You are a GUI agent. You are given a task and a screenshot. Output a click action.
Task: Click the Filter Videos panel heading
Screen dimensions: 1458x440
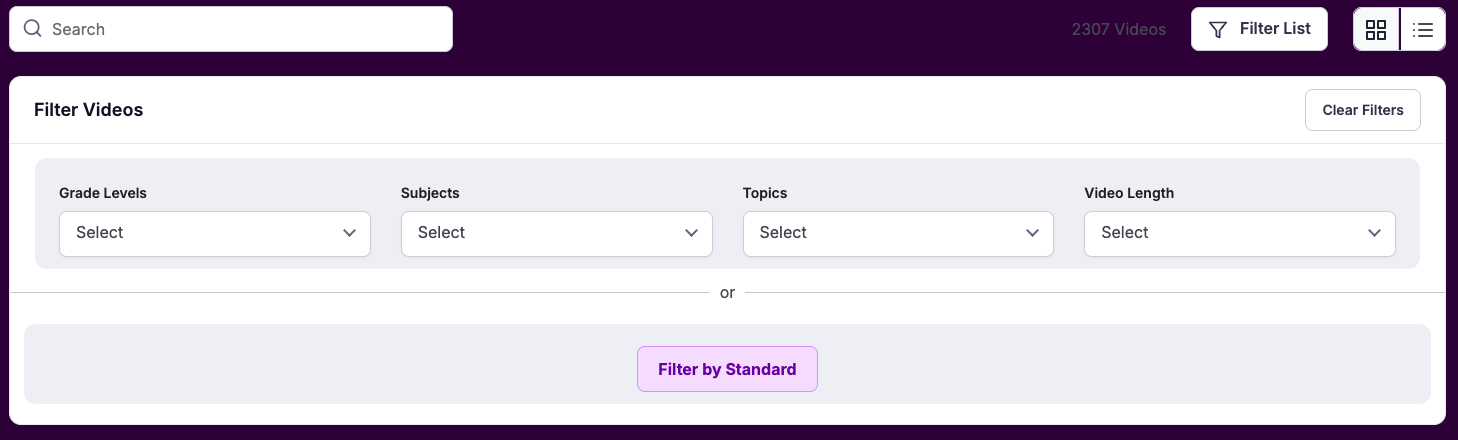[x=89, y=110]
